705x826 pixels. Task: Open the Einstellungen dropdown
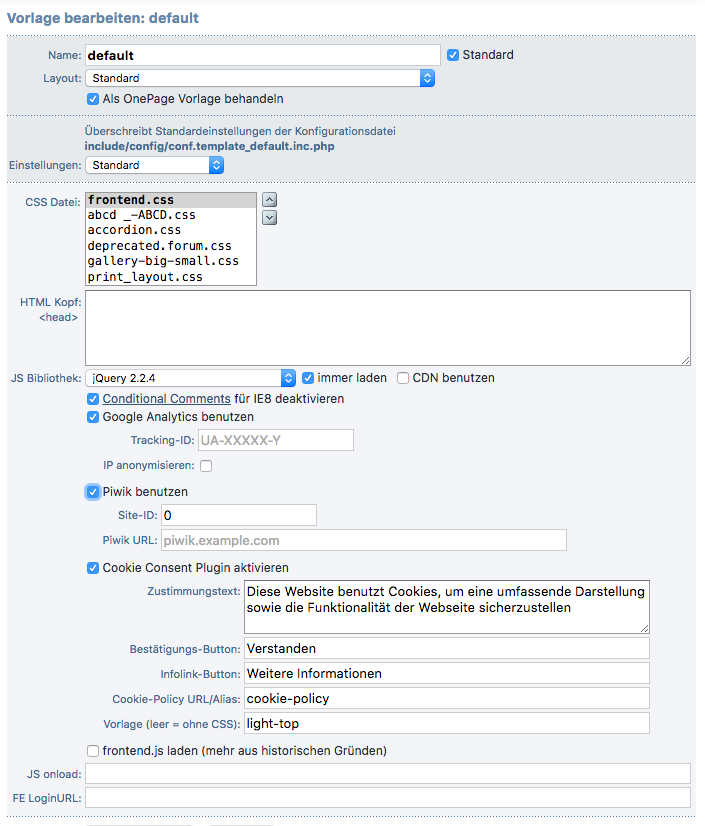click(155, 165)
